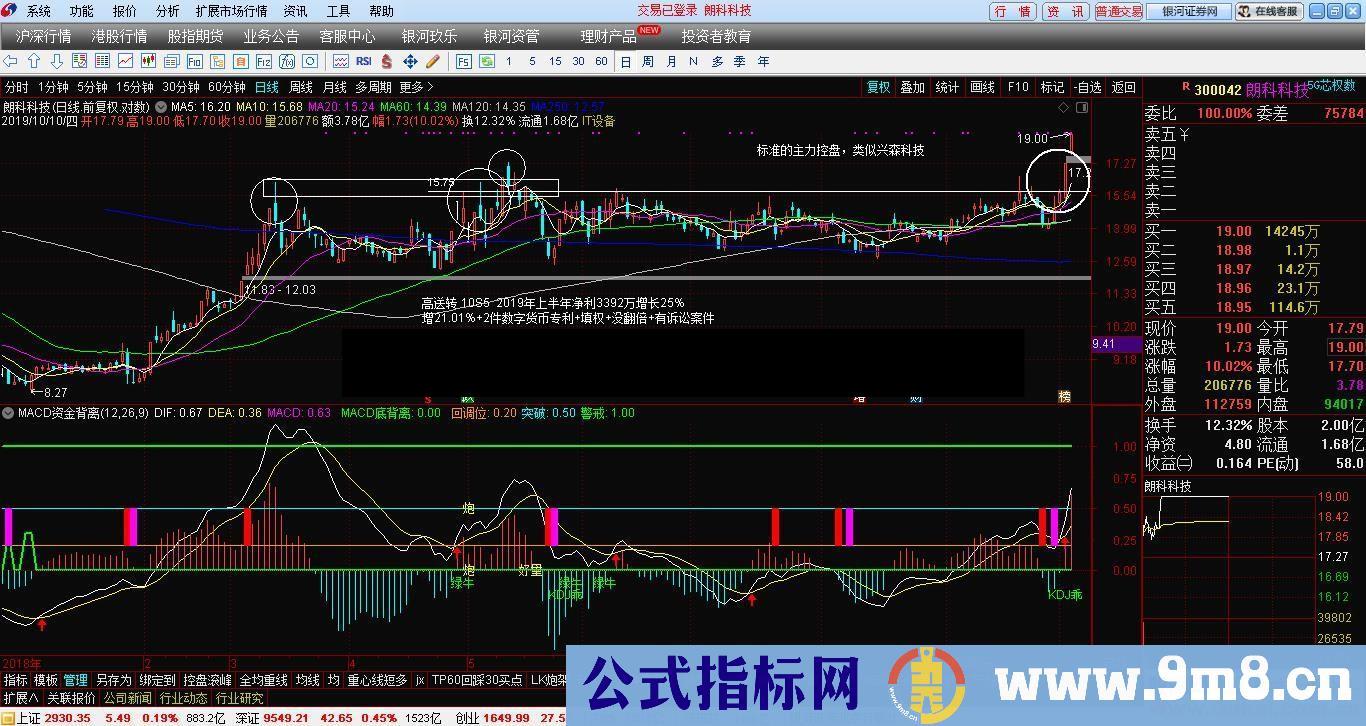The width and height of the screenshot is (1366, 726).
Task: Open the 系统 menu
Action: click(x=38, y=11)
